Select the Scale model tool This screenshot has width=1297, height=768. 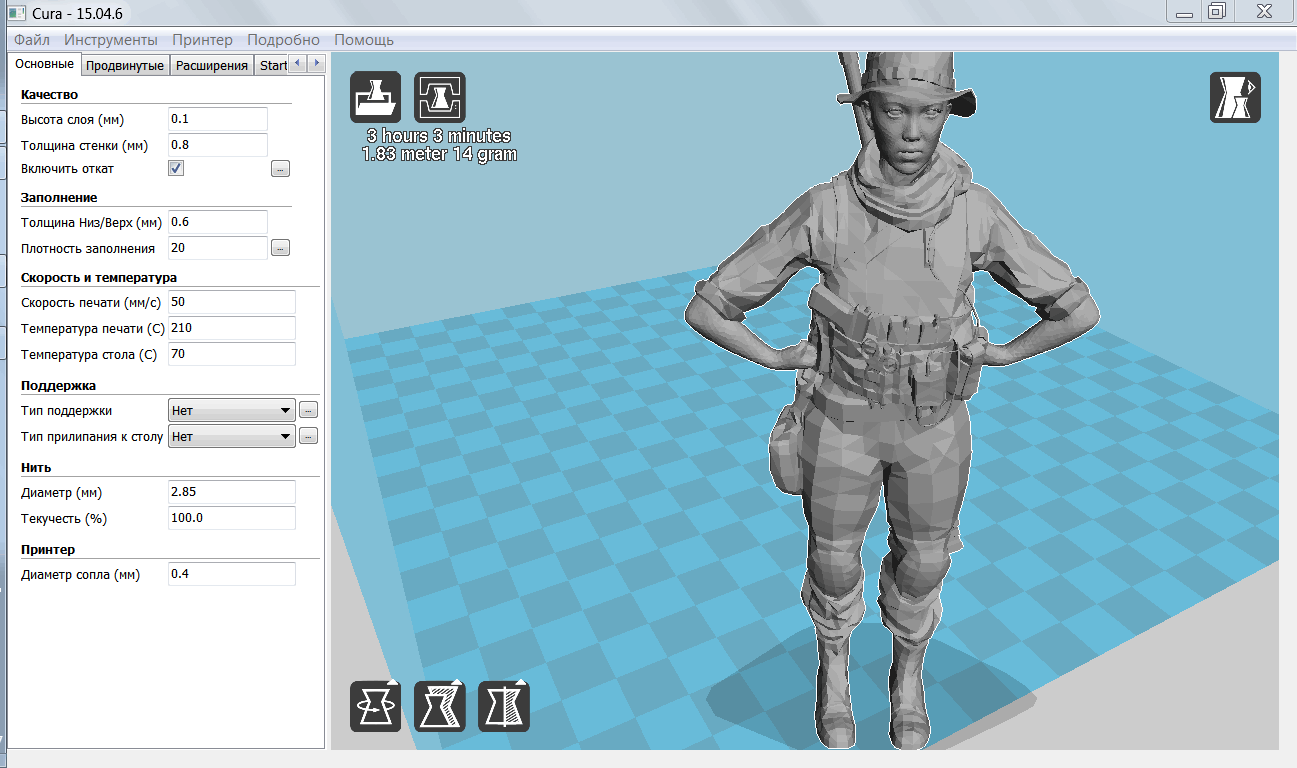click(439, 706)
